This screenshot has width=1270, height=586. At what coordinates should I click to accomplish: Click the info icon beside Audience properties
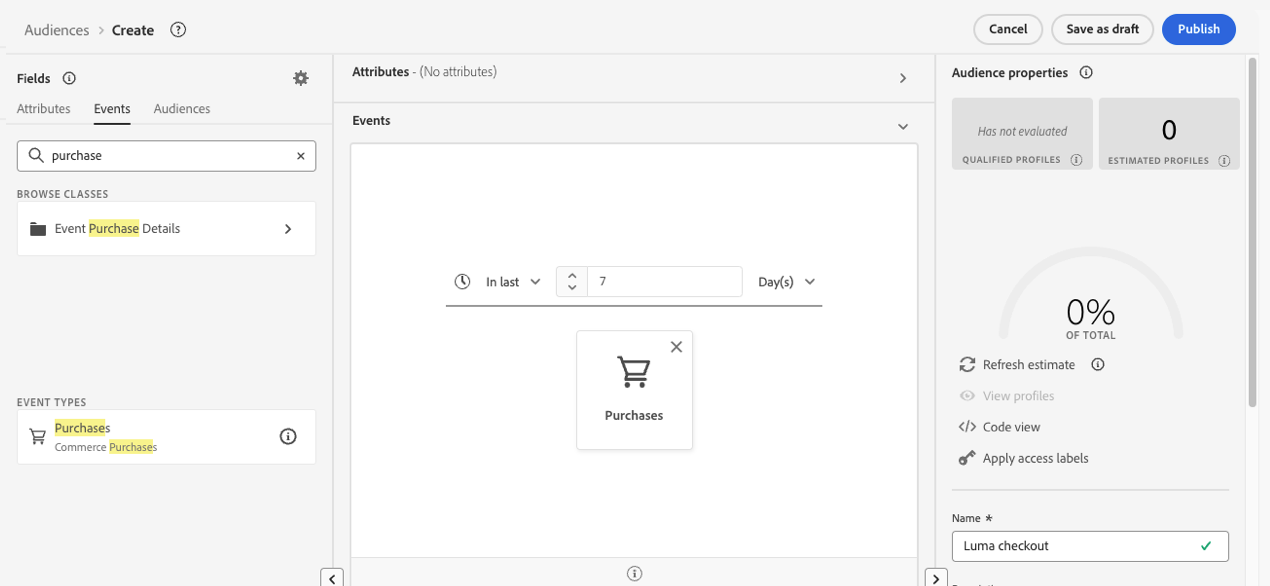point(1086,73)
